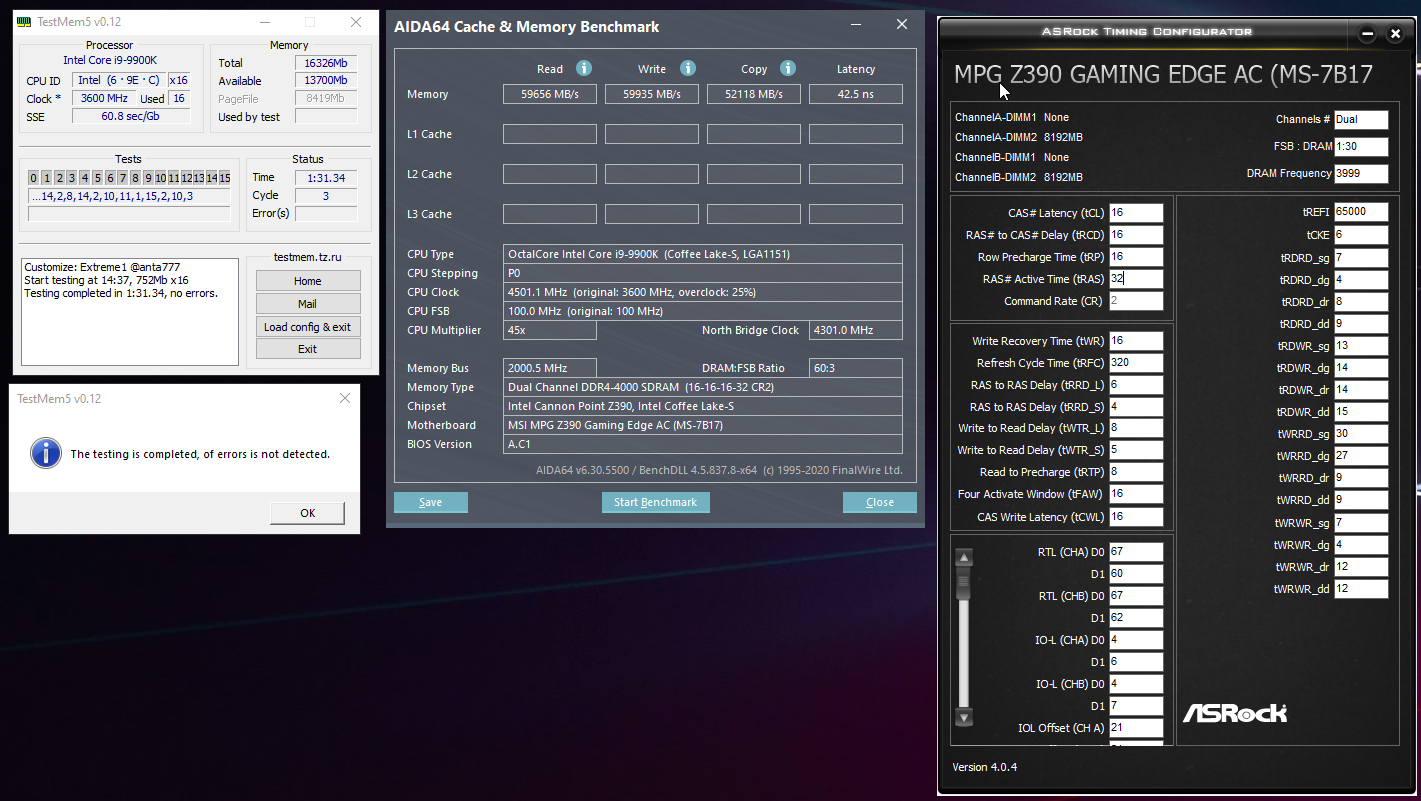
Task: Focus the tRDRD_dd field
Action: point(1361,324)
